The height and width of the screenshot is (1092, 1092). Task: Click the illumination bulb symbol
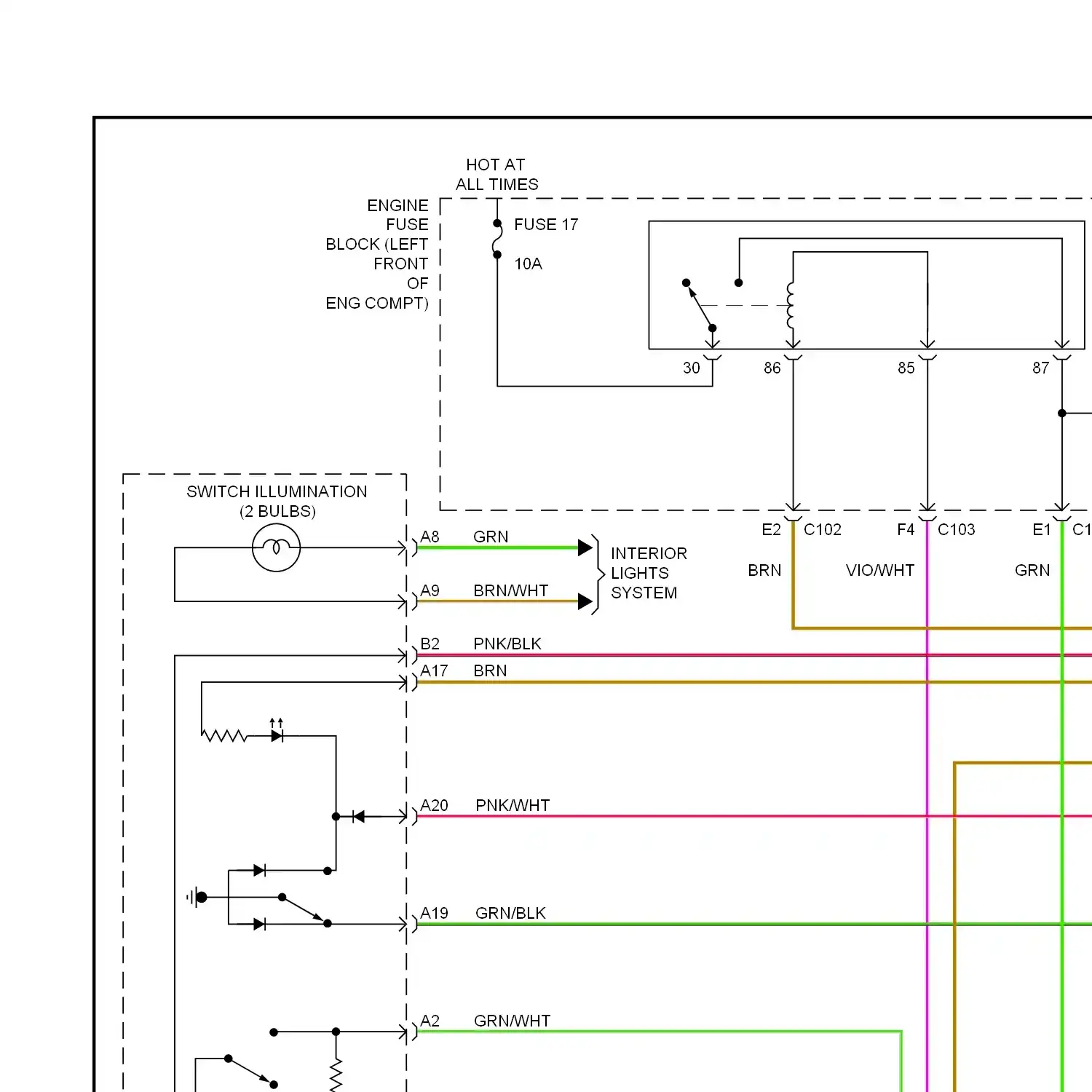(x=276, y=548)
